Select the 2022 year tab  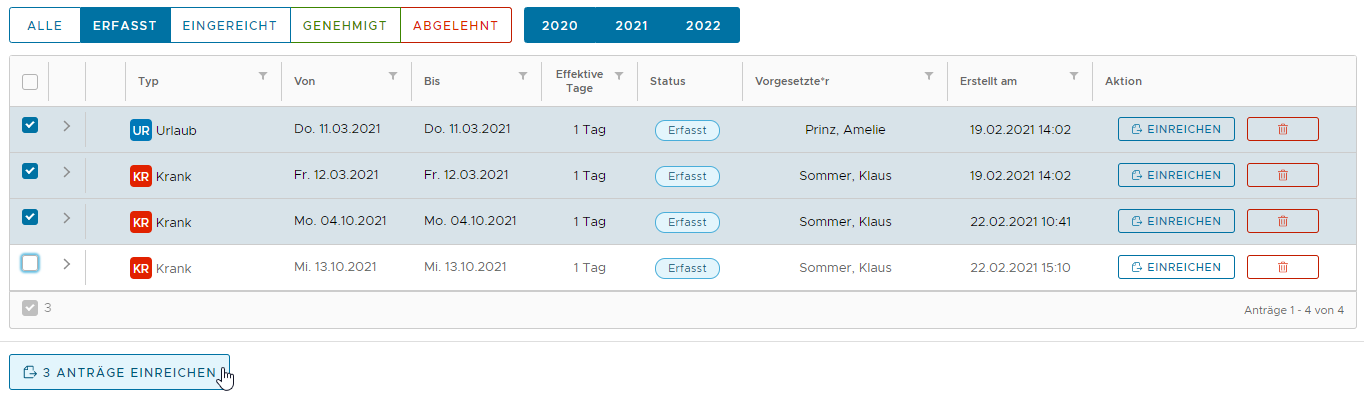703,26
